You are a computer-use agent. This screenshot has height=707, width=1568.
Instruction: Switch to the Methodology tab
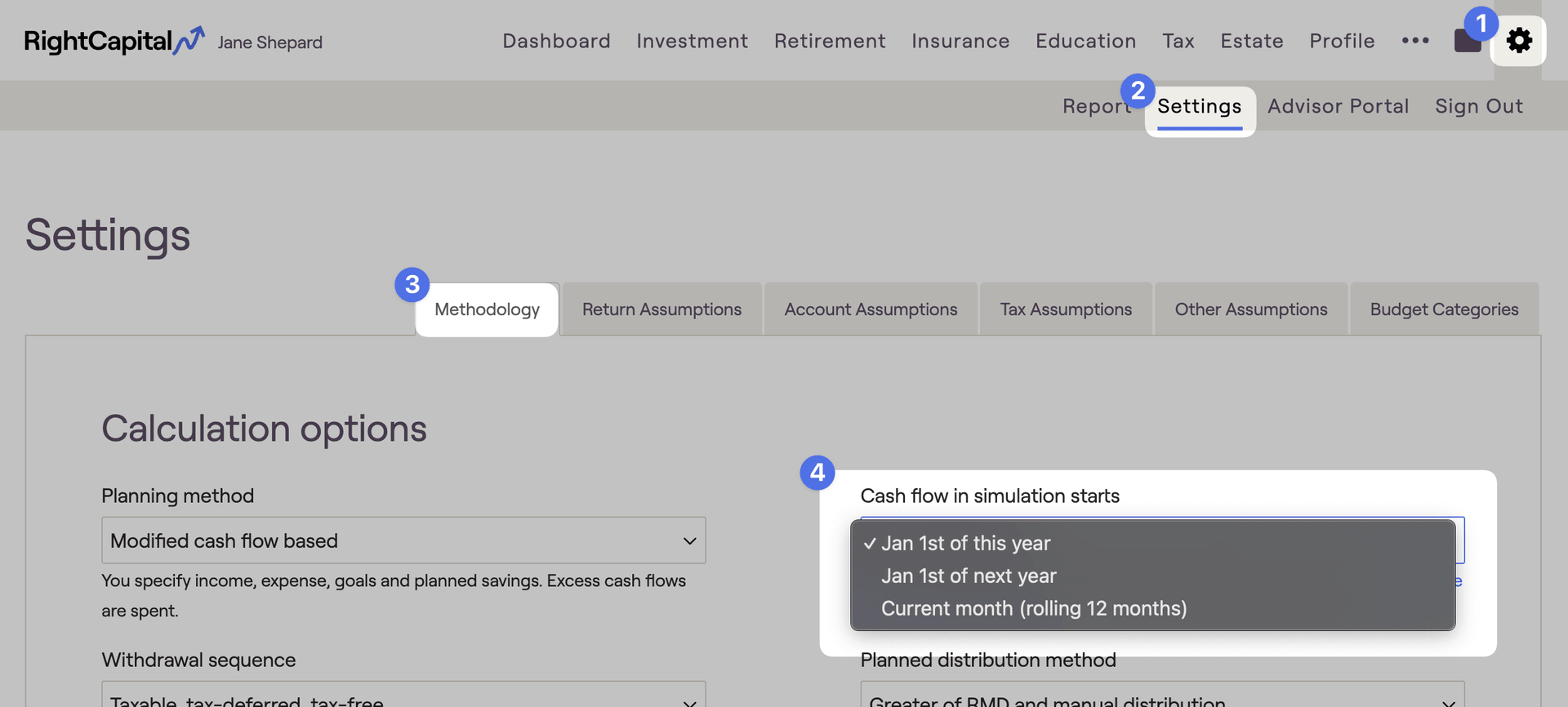[487, 309]
